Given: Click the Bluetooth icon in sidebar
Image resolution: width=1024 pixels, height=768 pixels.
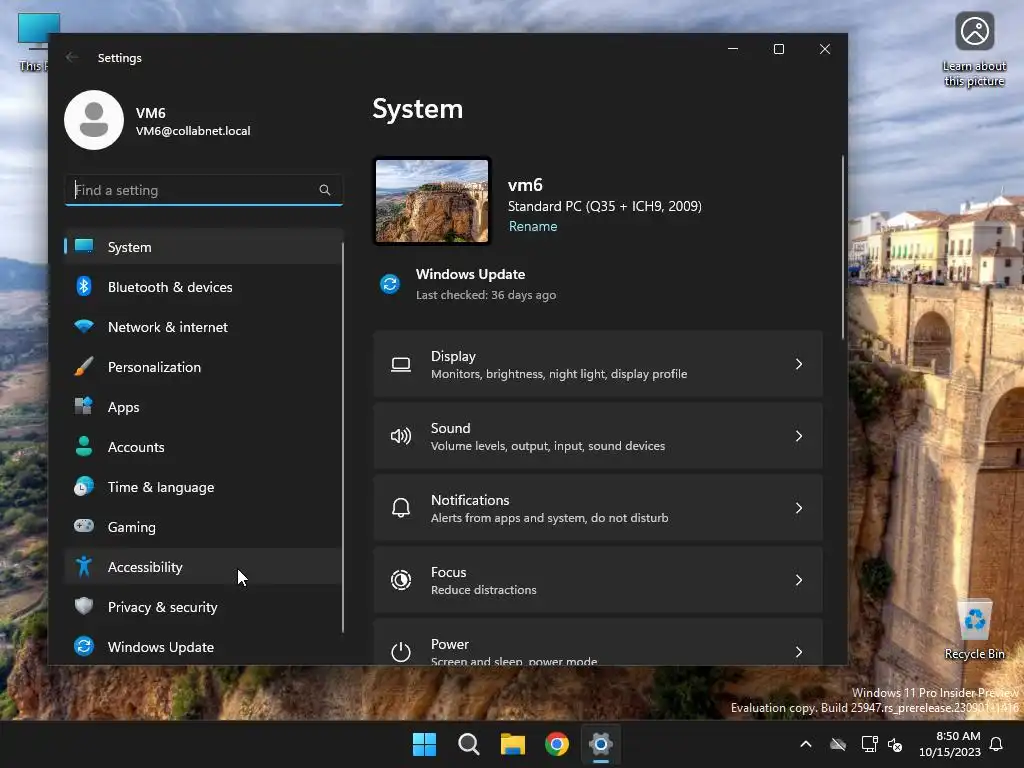Looking at the screenshot, I should [84, 286].
